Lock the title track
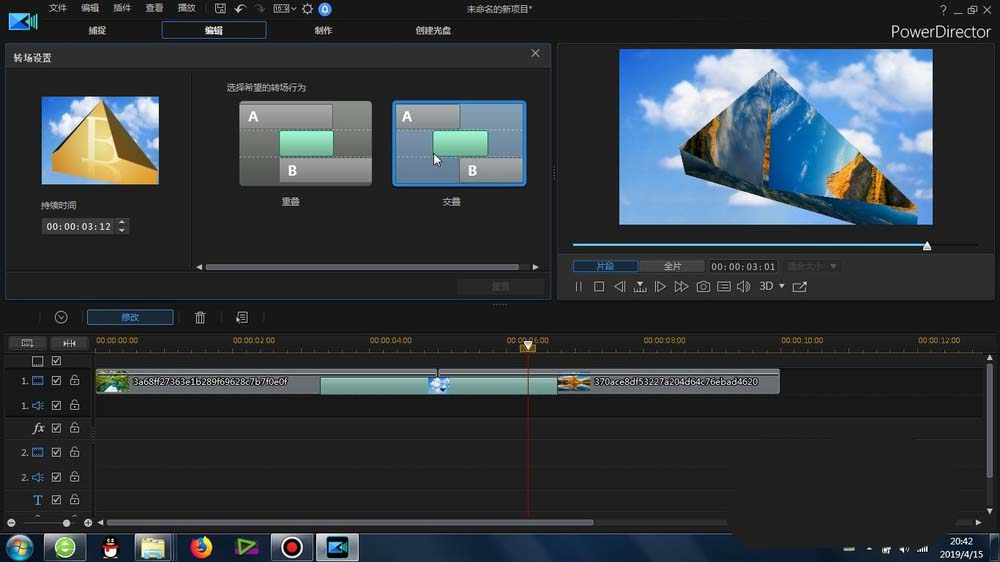The width and height of the screenshot is (1000, 562). click(x=75, y=499)
